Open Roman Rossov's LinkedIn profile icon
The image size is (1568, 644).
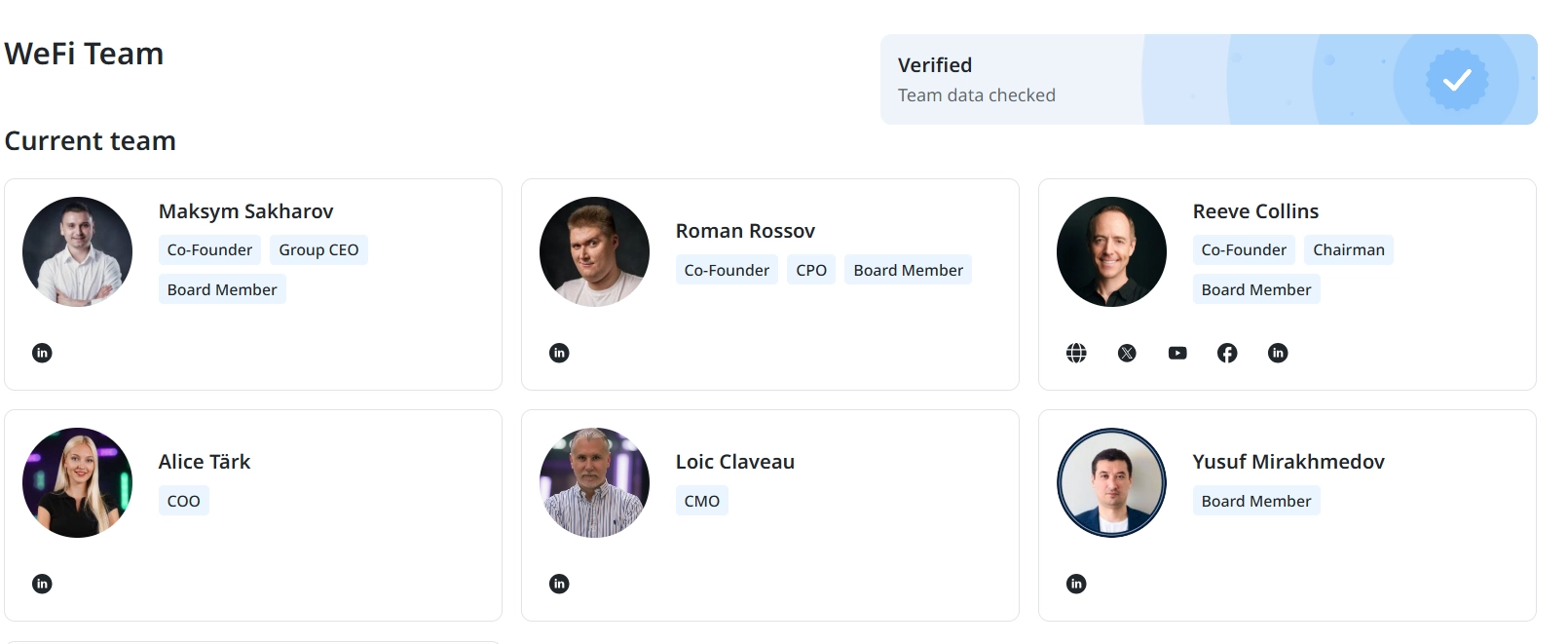tap(559, 353)
